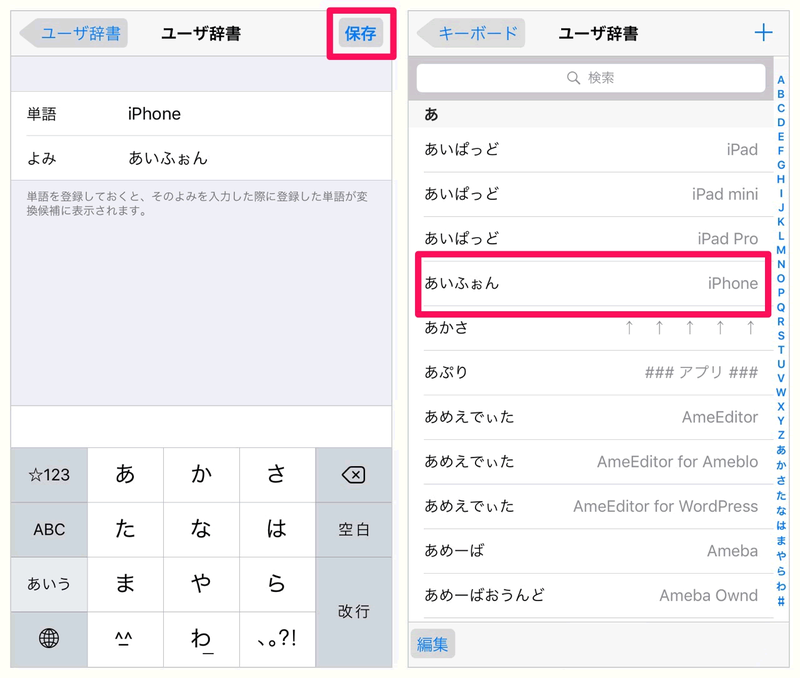800x678 pixels.
Task: Tap the 保存 save button
Action: coord(361,33)
